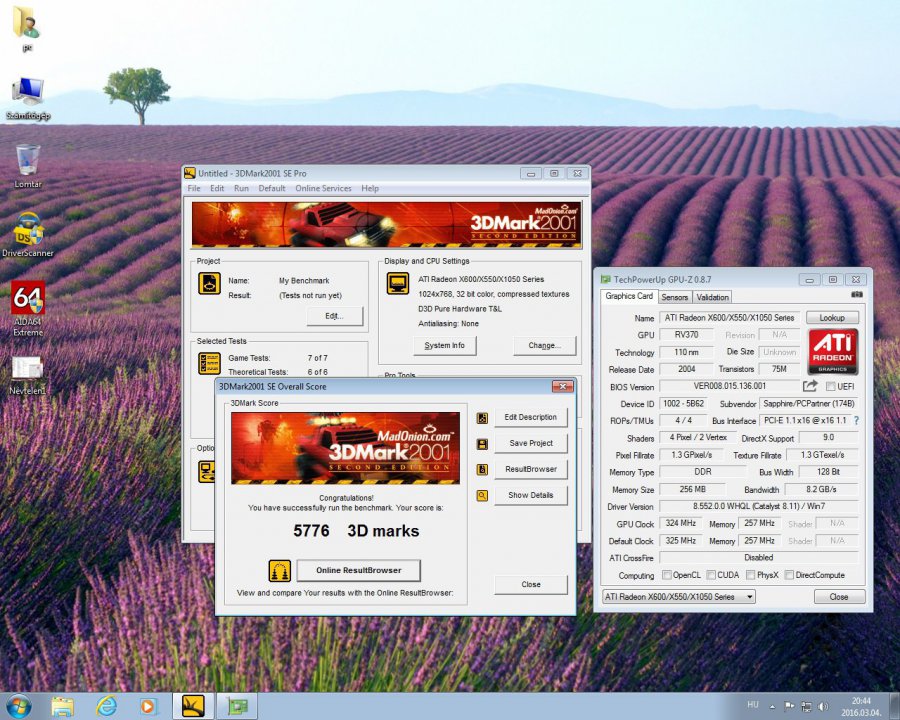Select the Graphics Card tab in GPU-Z
The height and width of the screenshot is (720, 900).
[x=629, y=296]
